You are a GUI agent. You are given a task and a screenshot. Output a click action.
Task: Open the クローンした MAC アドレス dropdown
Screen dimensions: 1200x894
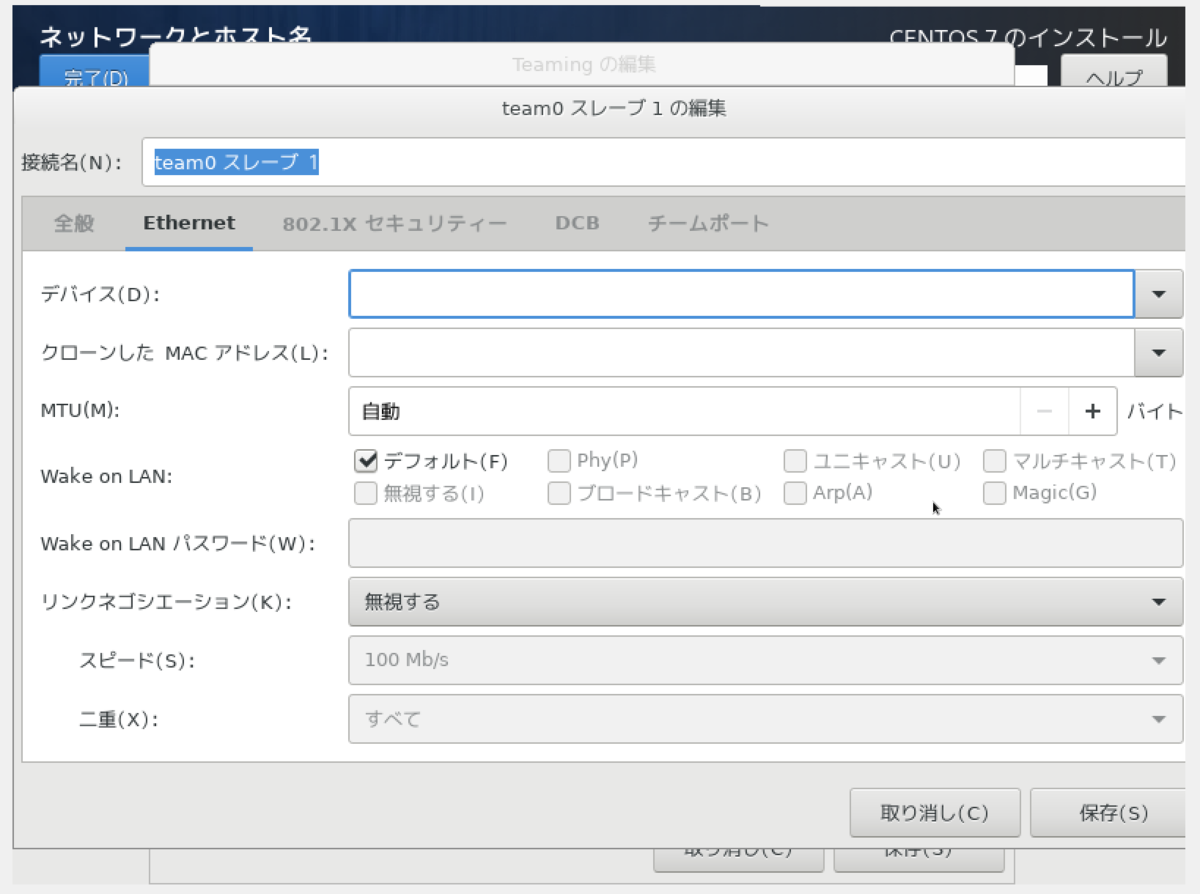1158,352
